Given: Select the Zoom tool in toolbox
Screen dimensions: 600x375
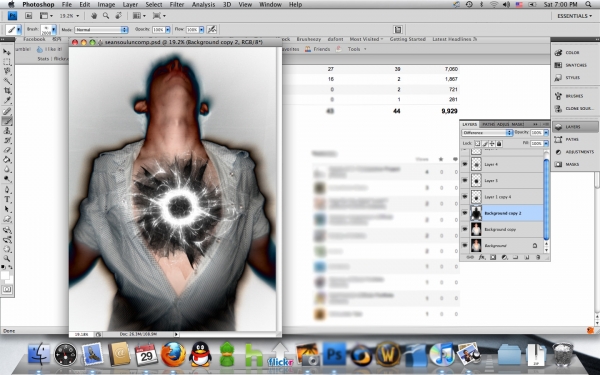Looking at the screenshot, I should coord(7,259).
